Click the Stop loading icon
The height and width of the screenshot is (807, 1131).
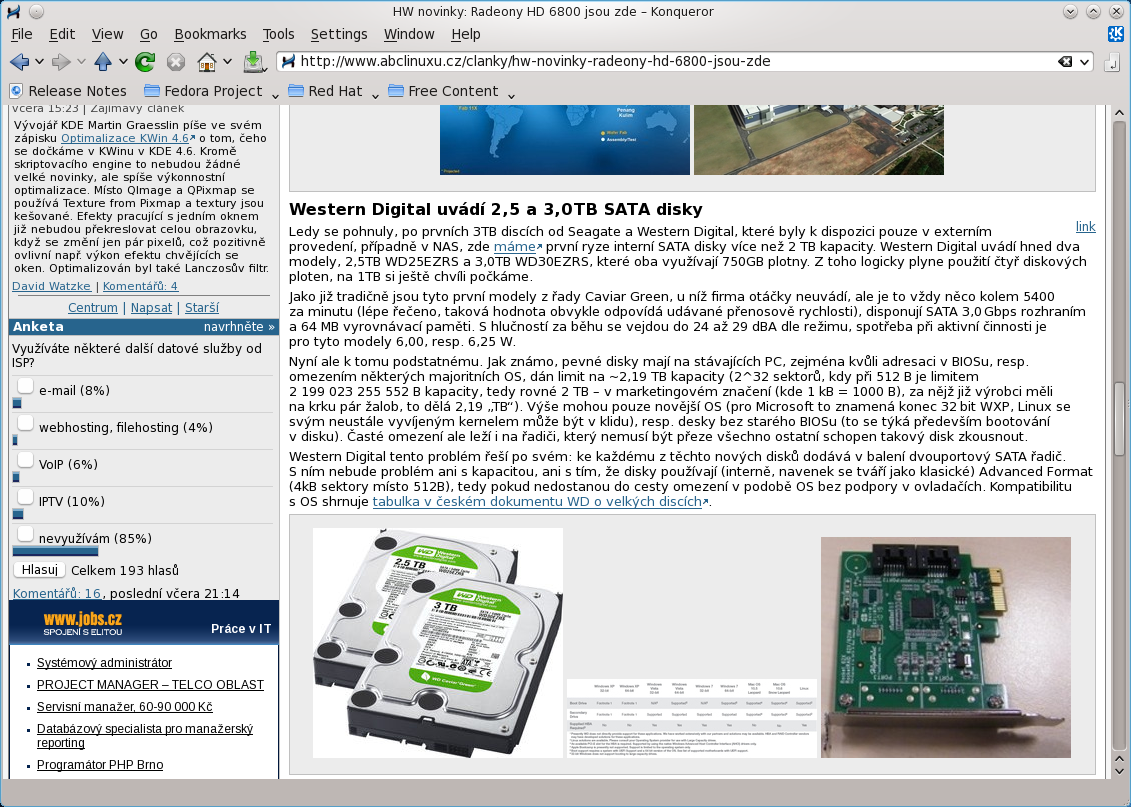point(175,62)
